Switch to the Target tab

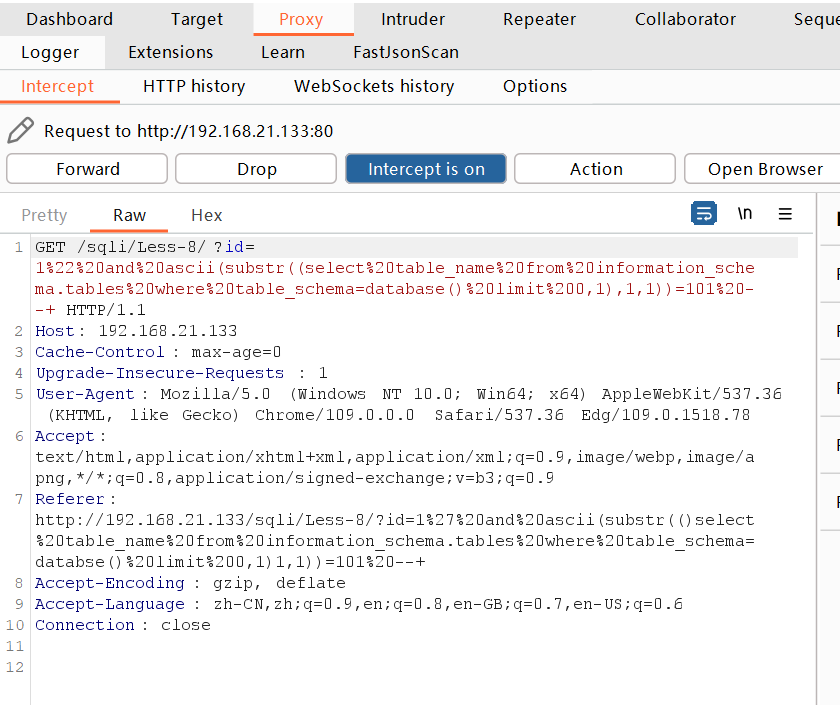point(197,19)
